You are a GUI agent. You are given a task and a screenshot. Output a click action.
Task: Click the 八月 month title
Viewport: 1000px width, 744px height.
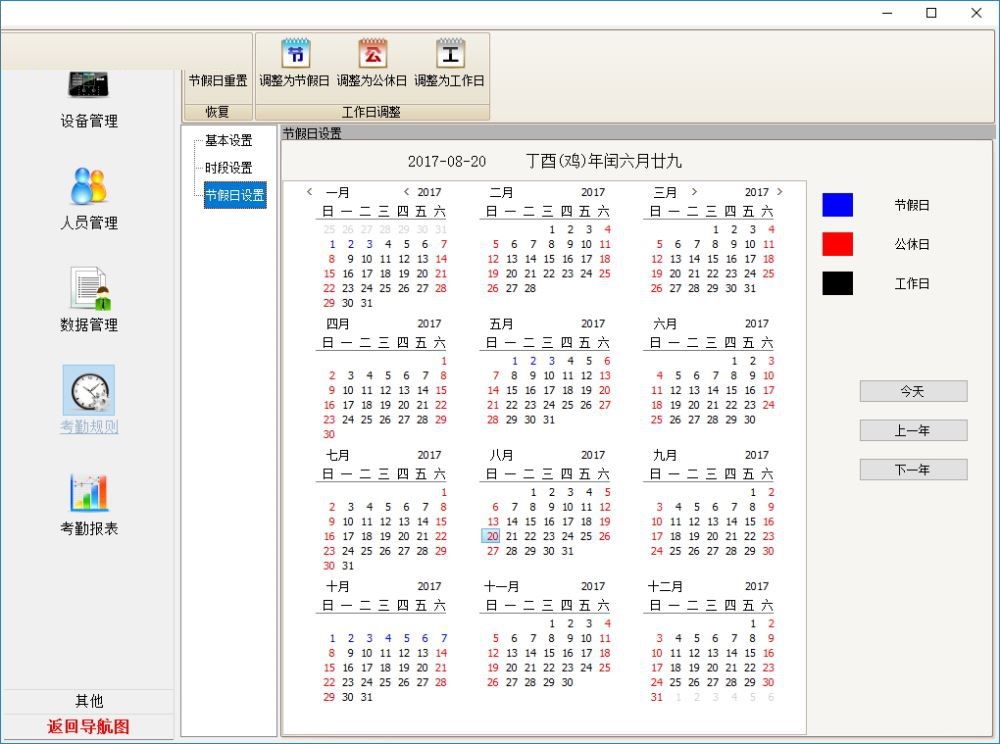501,455
